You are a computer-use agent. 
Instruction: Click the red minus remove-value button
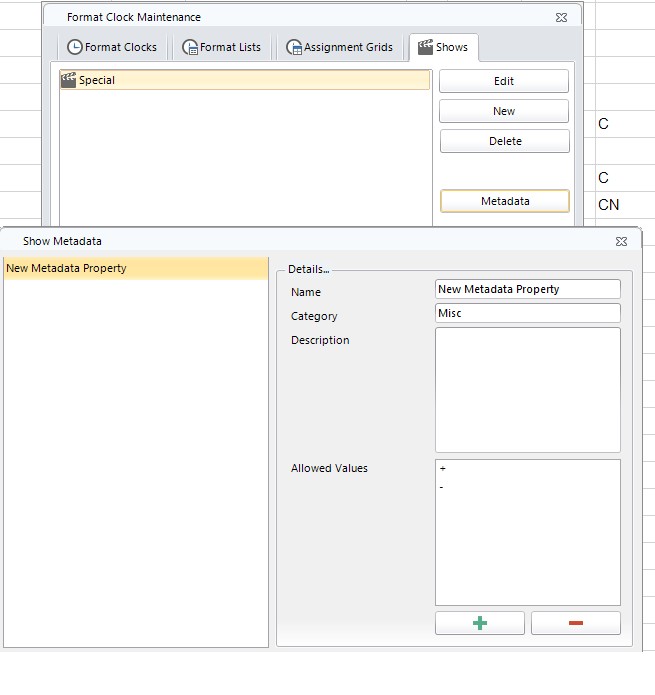click(575, 623)
